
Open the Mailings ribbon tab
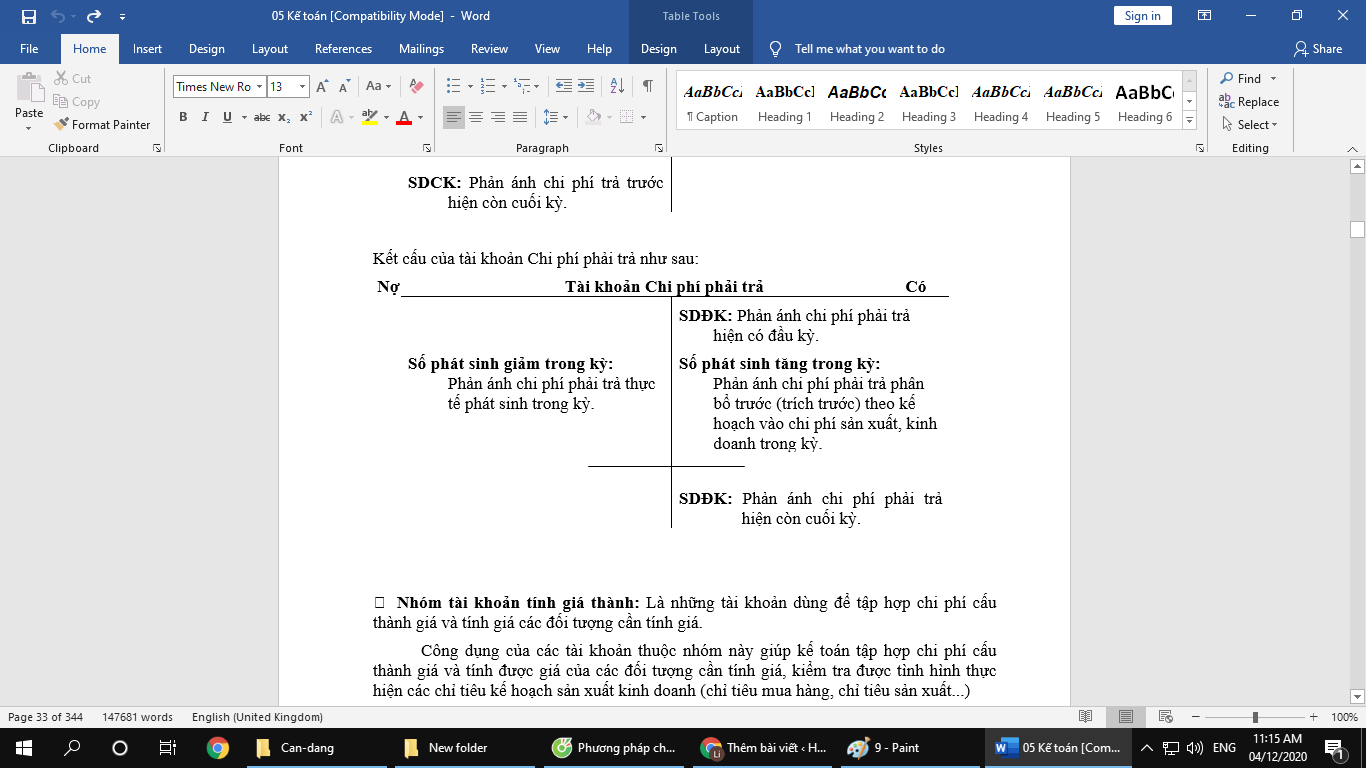[421, 49]
